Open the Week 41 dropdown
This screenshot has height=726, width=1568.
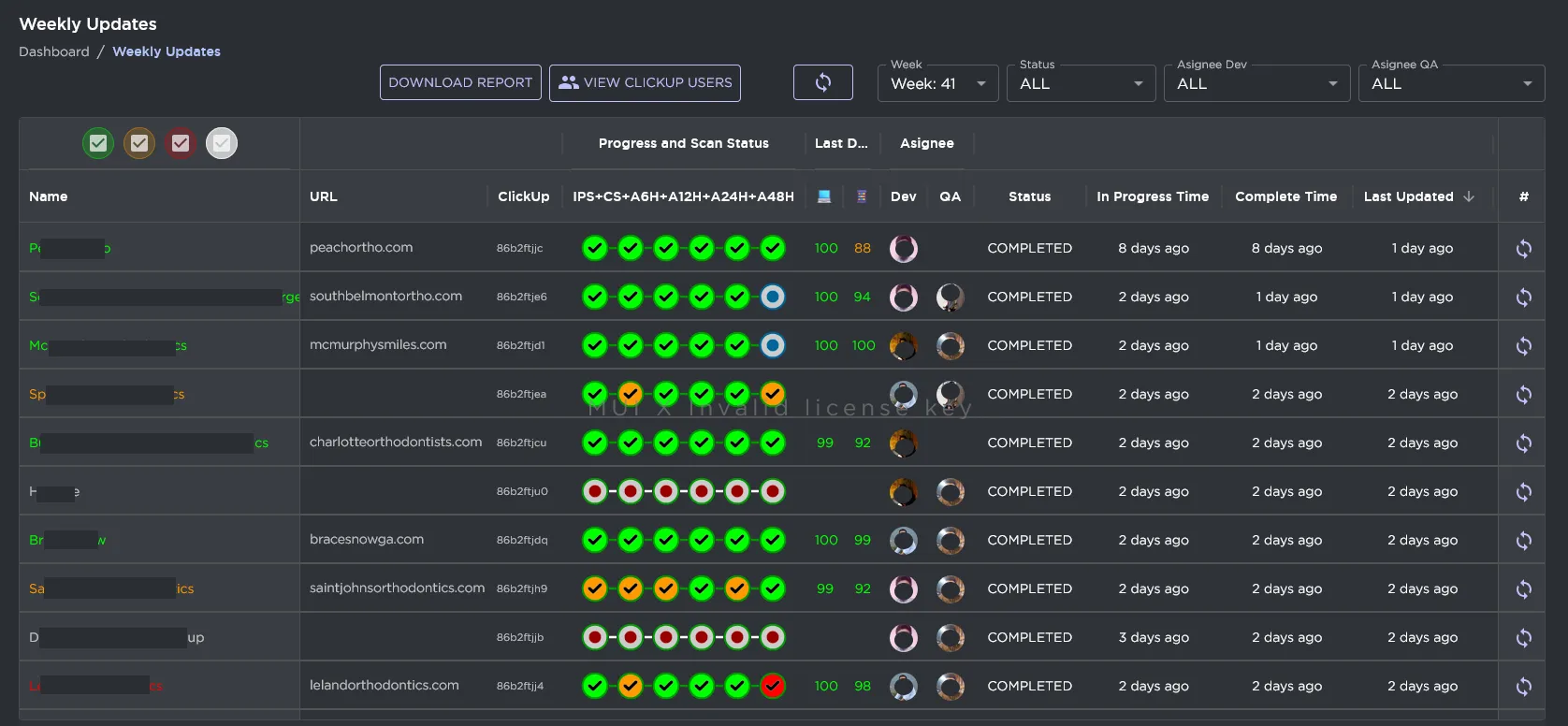(x=937, y=83)
